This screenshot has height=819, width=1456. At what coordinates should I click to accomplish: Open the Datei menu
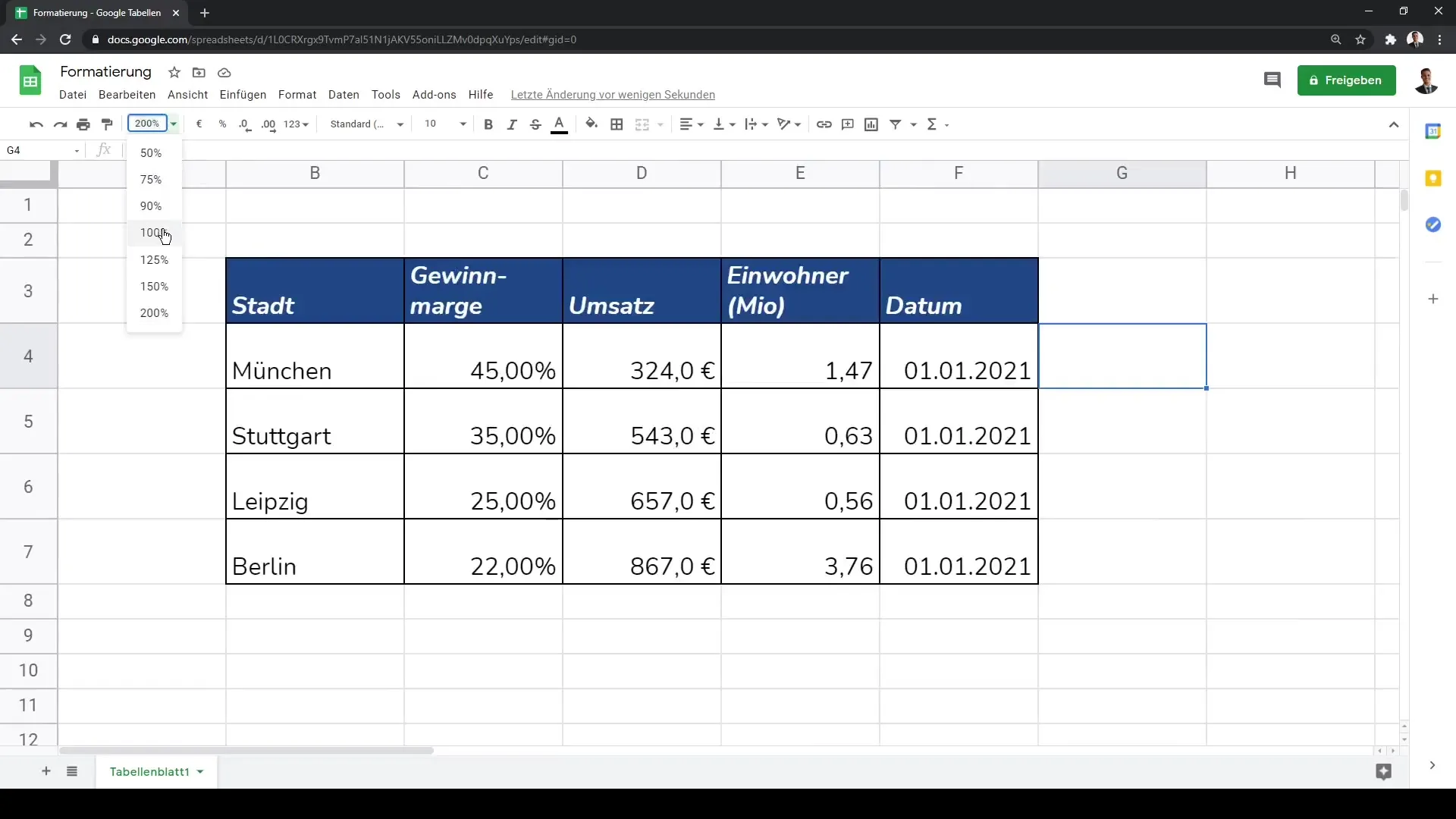(x=73, y=95)
